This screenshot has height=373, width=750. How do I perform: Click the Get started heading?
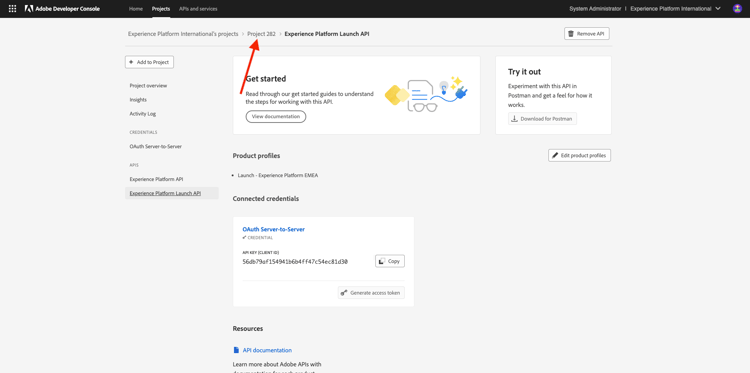pos(266,79)
